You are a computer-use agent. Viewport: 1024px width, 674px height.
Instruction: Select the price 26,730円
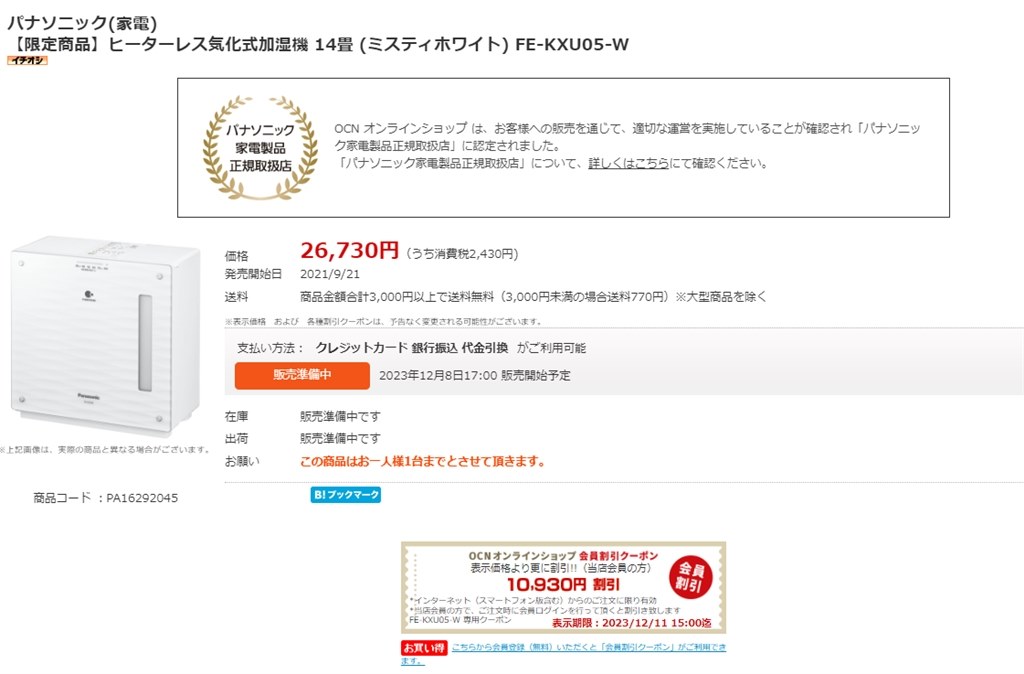[x=349, y=250]
